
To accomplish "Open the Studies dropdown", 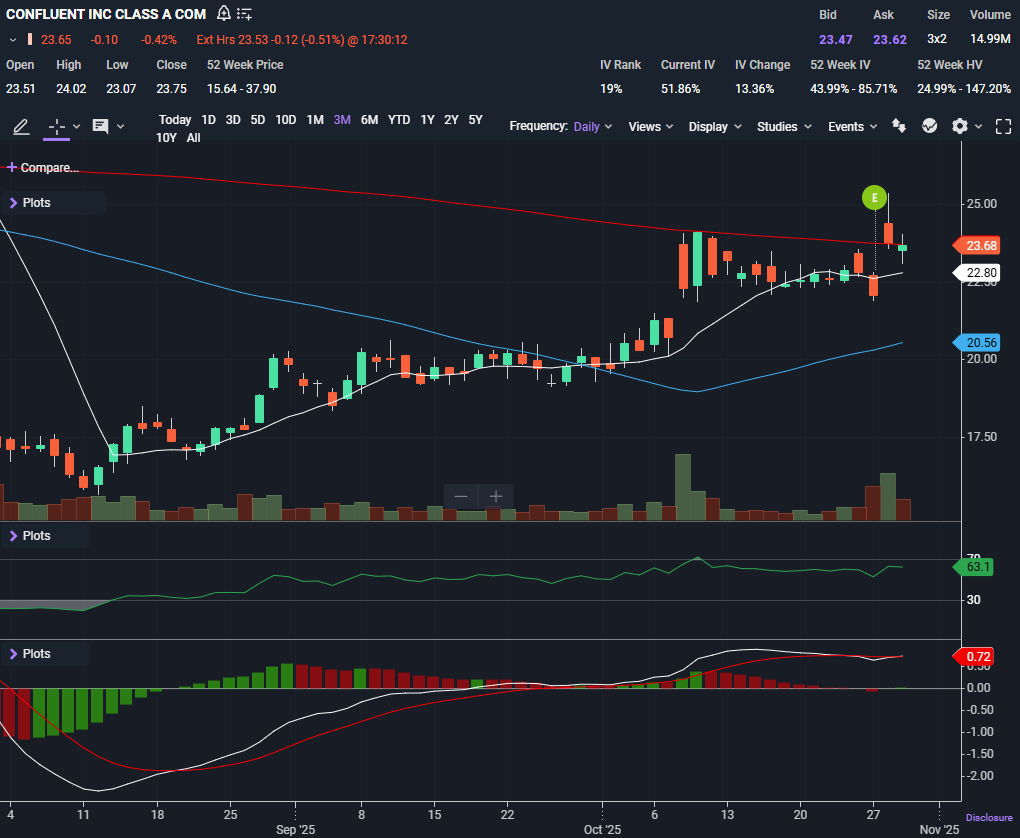I will pos(784,126).
